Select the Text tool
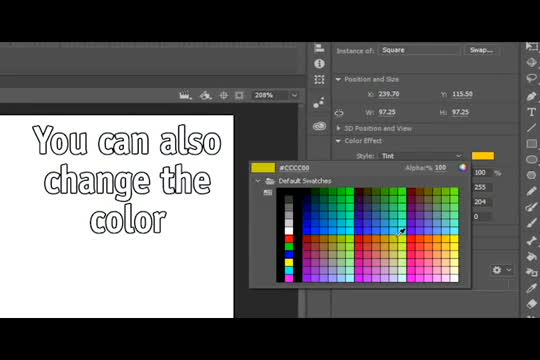The image size is (540, 360). click(x=531, y=112)
